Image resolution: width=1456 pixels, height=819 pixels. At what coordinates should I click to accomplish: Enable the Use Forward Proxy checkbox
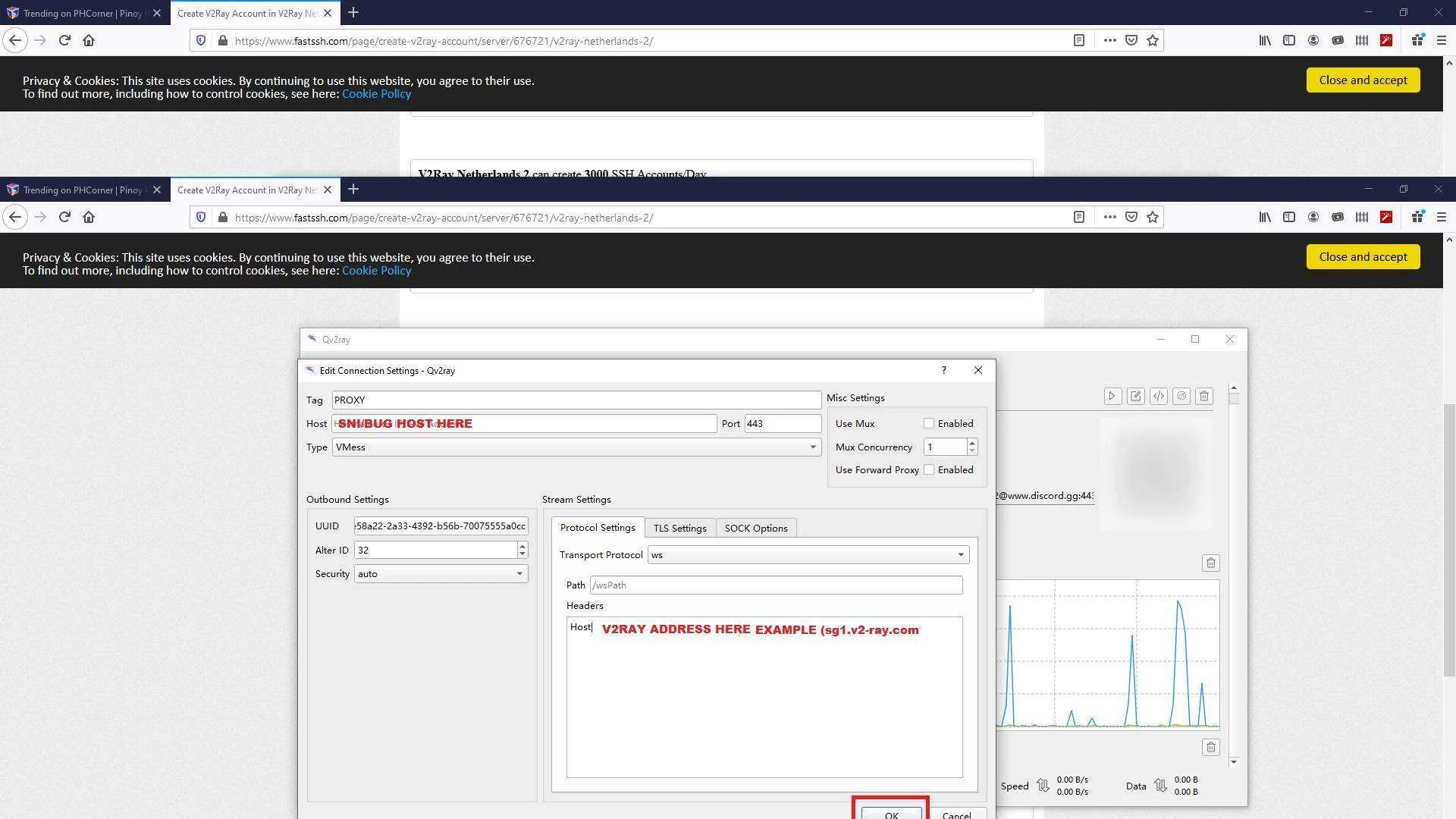click(929, 469)
